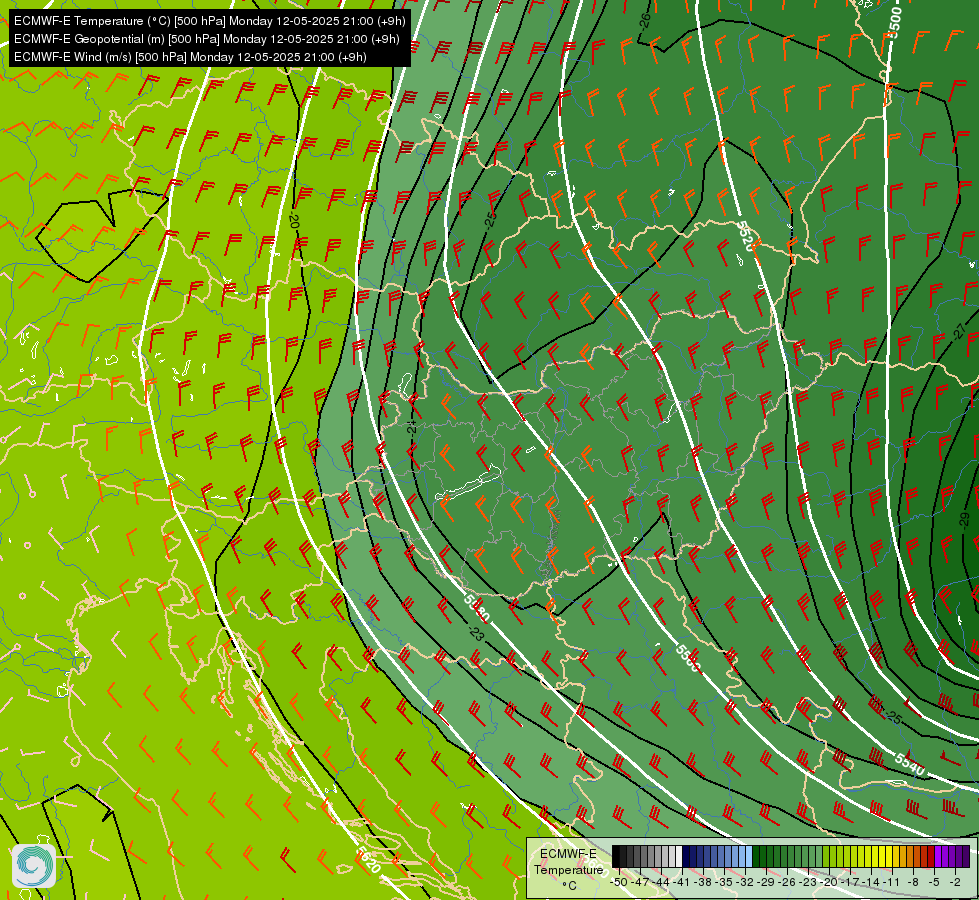
Task: Click the 5620 geopotential contour label
Action: point(370,862)
